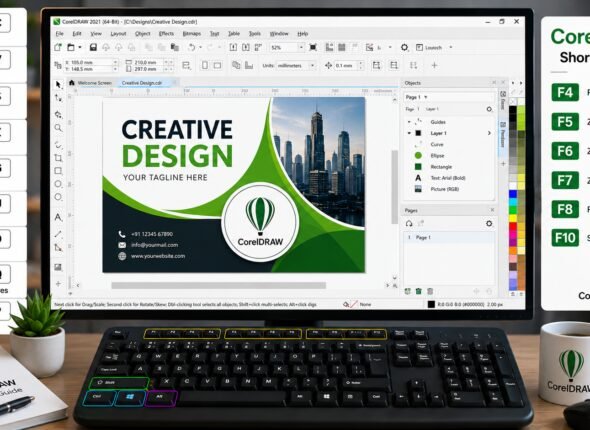The image size is (590, 430).
Task: Click the Import icon in standard toolbar
Action: click(233, 47)
